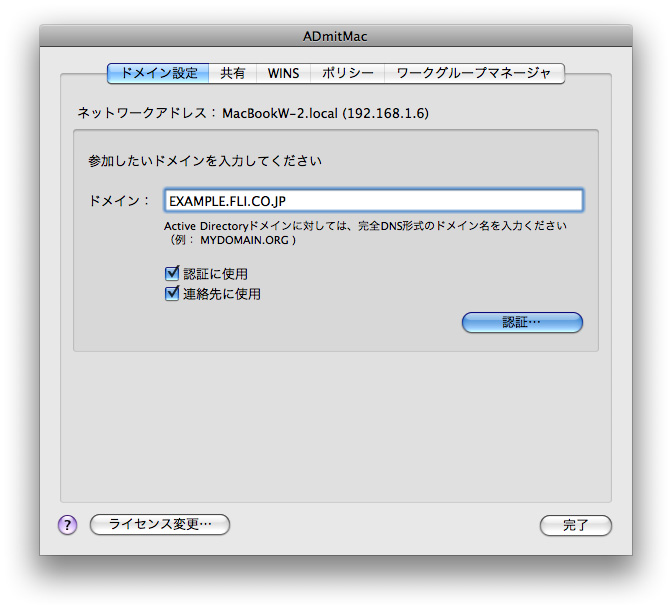Viewport: 672px width, 610px height.
Task: Toggle the 連絡先に使用 checkbox
Action: coord(172,293)
